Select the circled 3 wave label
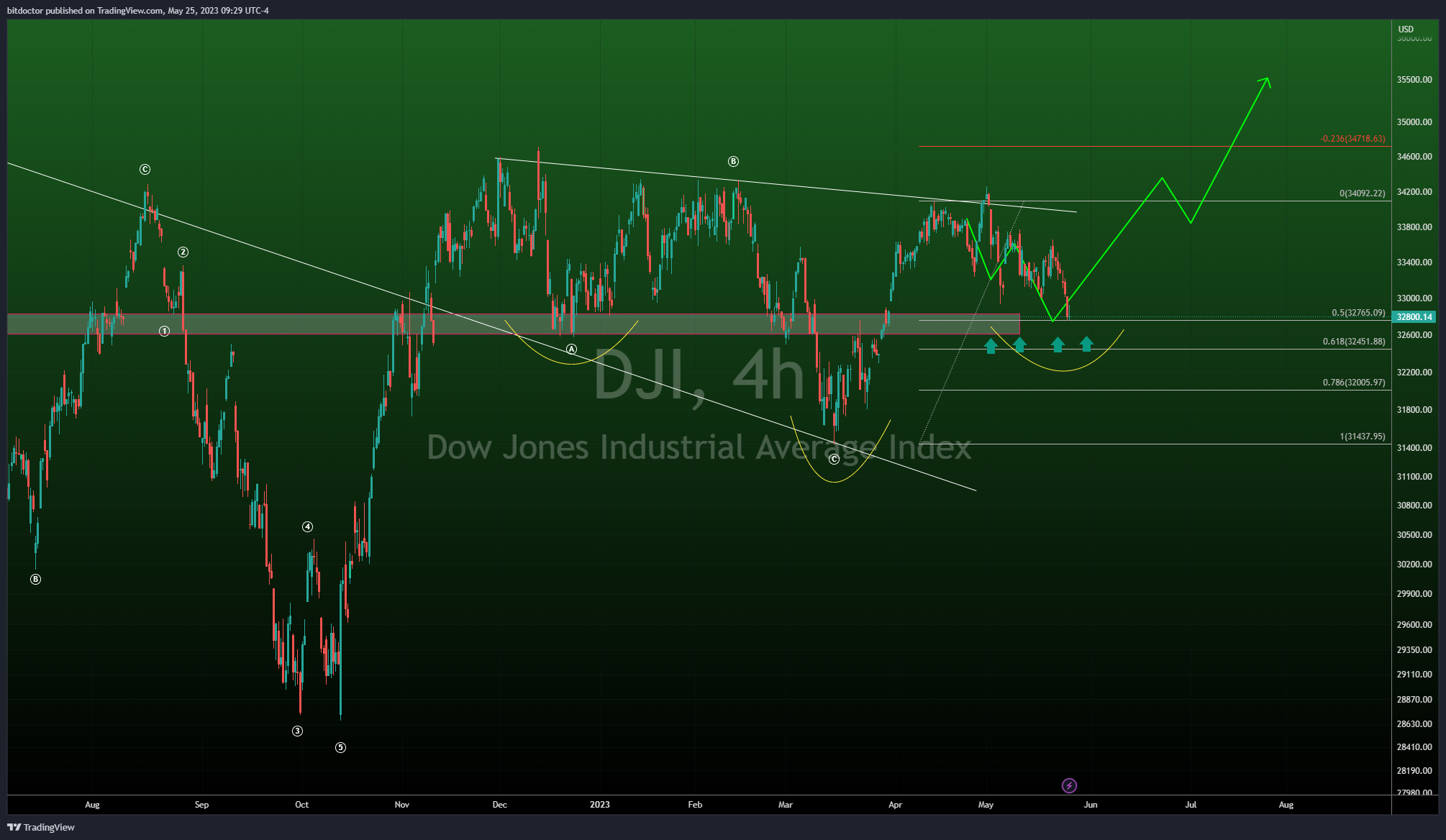 (297, 731)
